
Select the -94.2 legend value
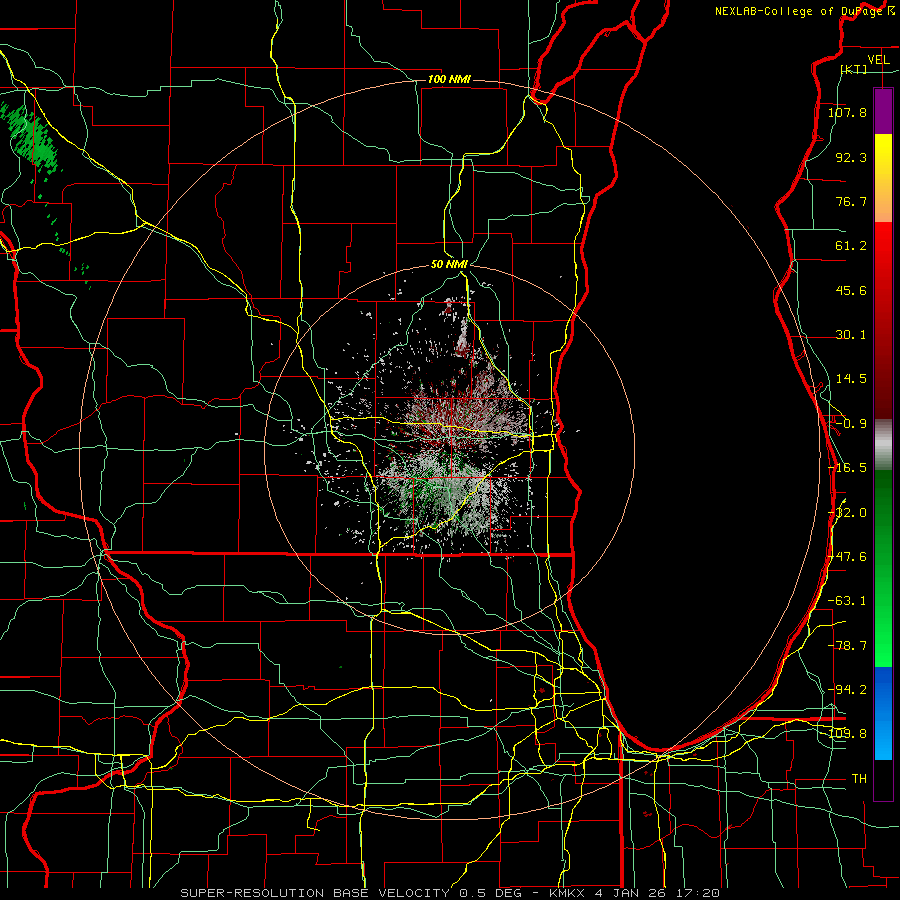pyautogui.click(x=847, y=689)
